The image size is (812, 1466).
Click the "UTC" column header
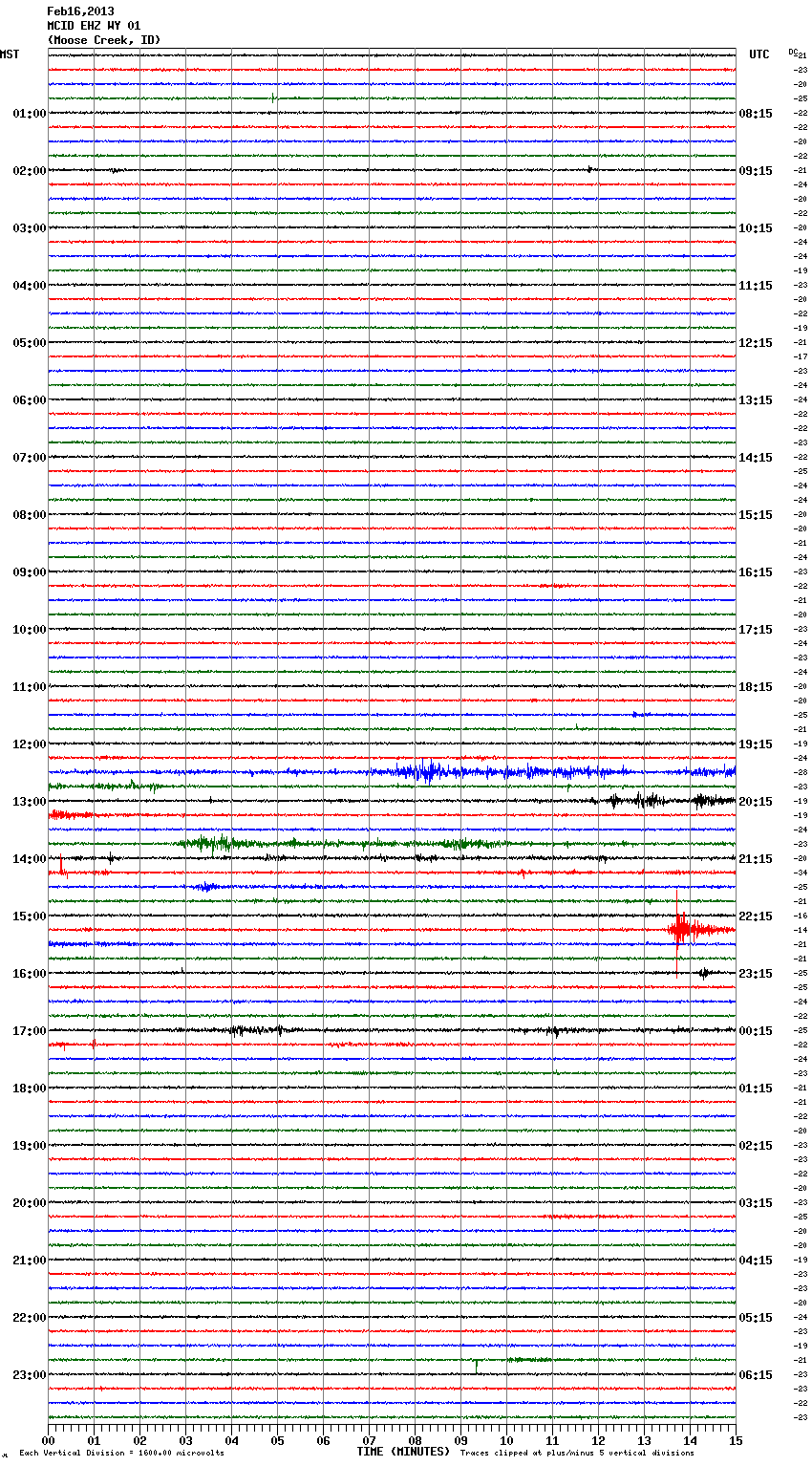759,54
